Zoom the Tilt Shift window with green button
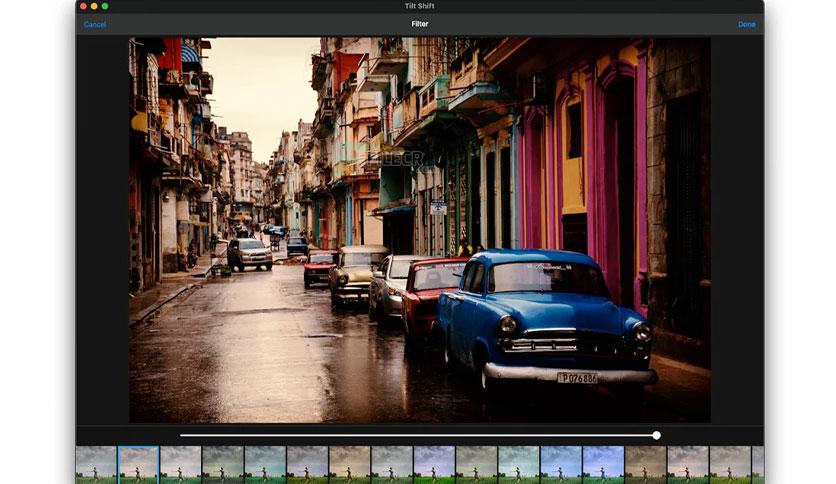This screenshot has width=836, height=484. pyautogui.click(x=104, y=6)
